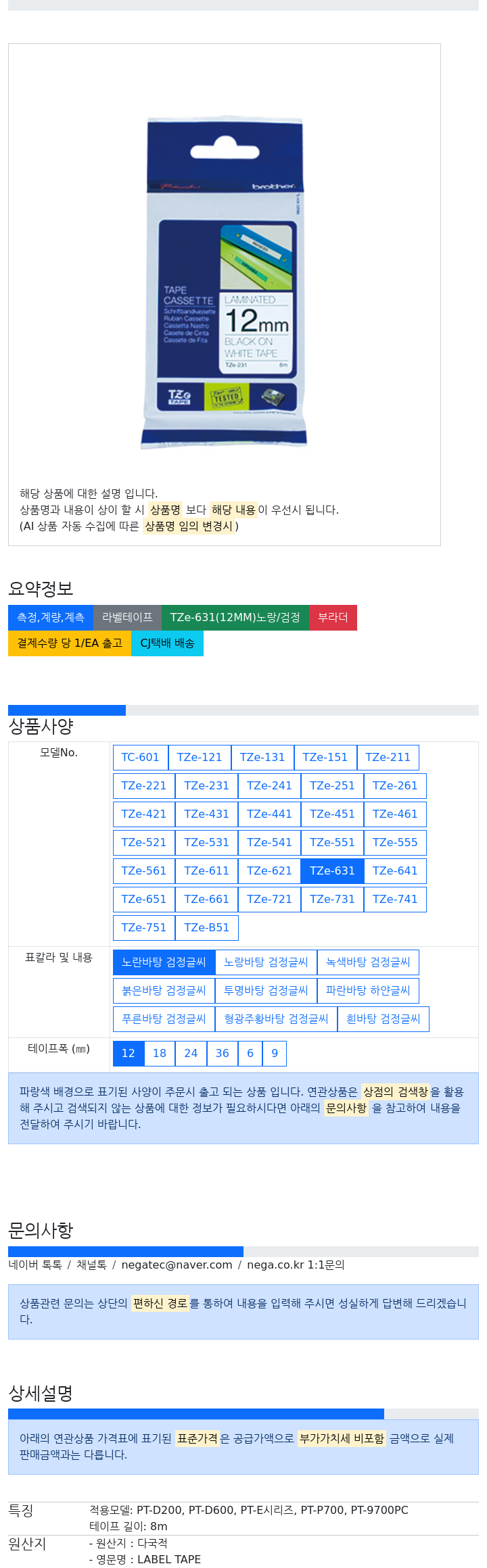The image size is (487, 1568).
Task: Open the 라벨테이프 tag
Action: (x=127, y=618)
